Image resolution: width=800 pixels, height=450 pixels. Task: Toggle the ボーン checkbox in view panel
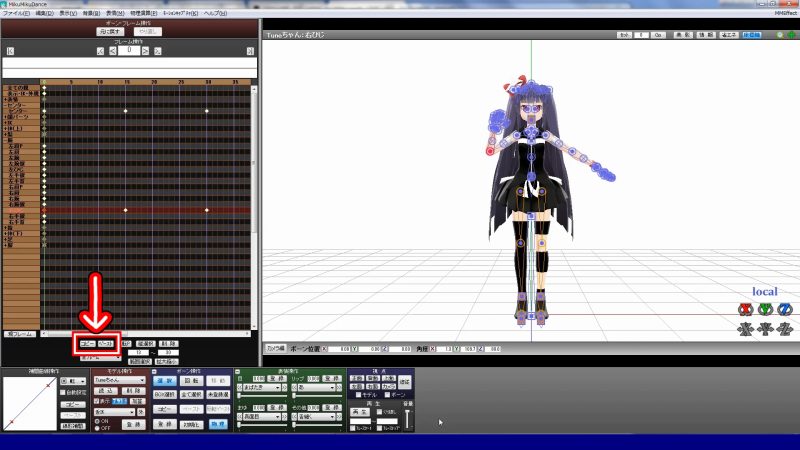coord(387,395)
